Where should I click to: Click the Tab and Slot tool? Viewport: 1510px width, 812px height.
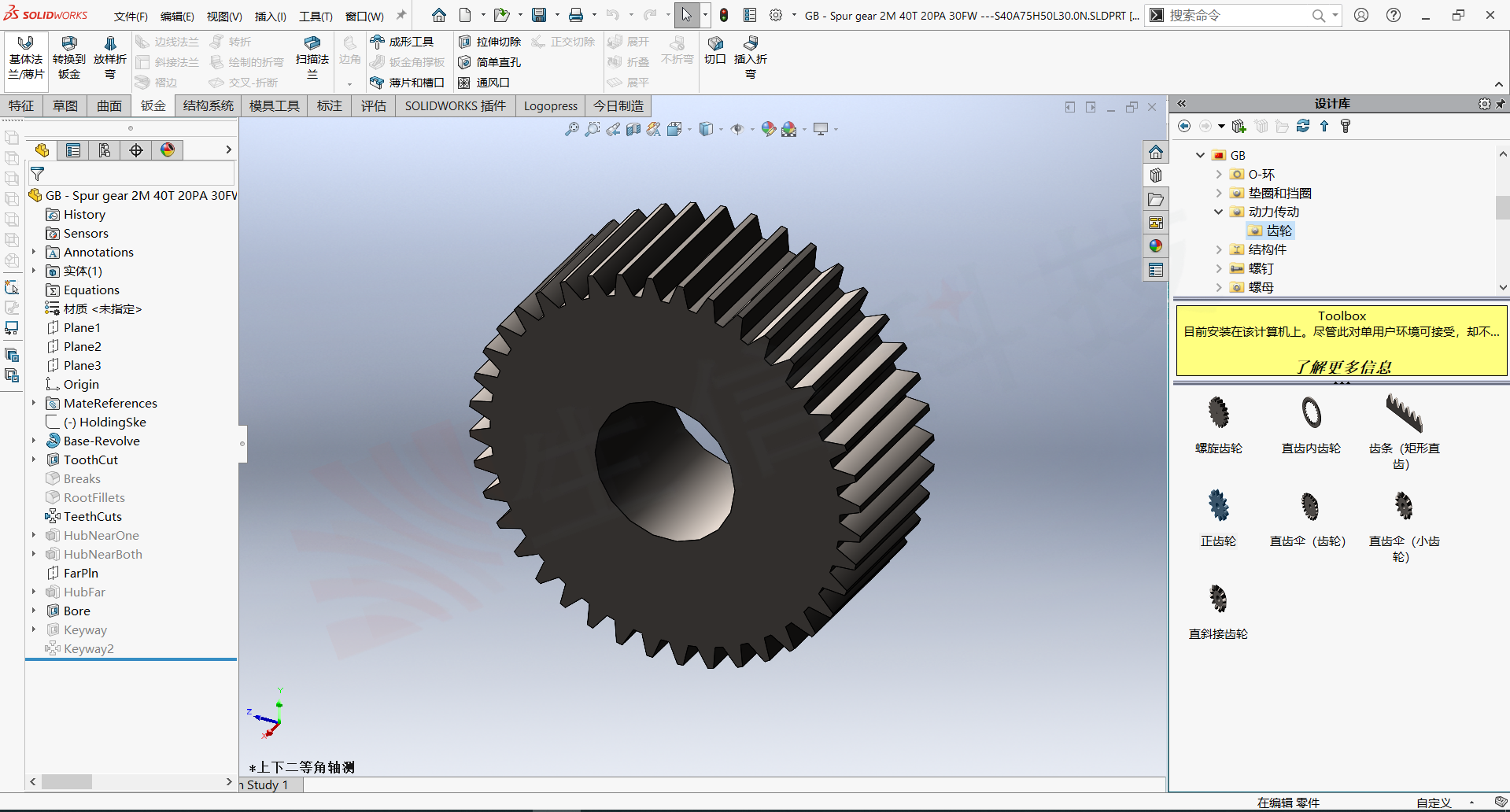pyautogui.click(x=407, y=83)
